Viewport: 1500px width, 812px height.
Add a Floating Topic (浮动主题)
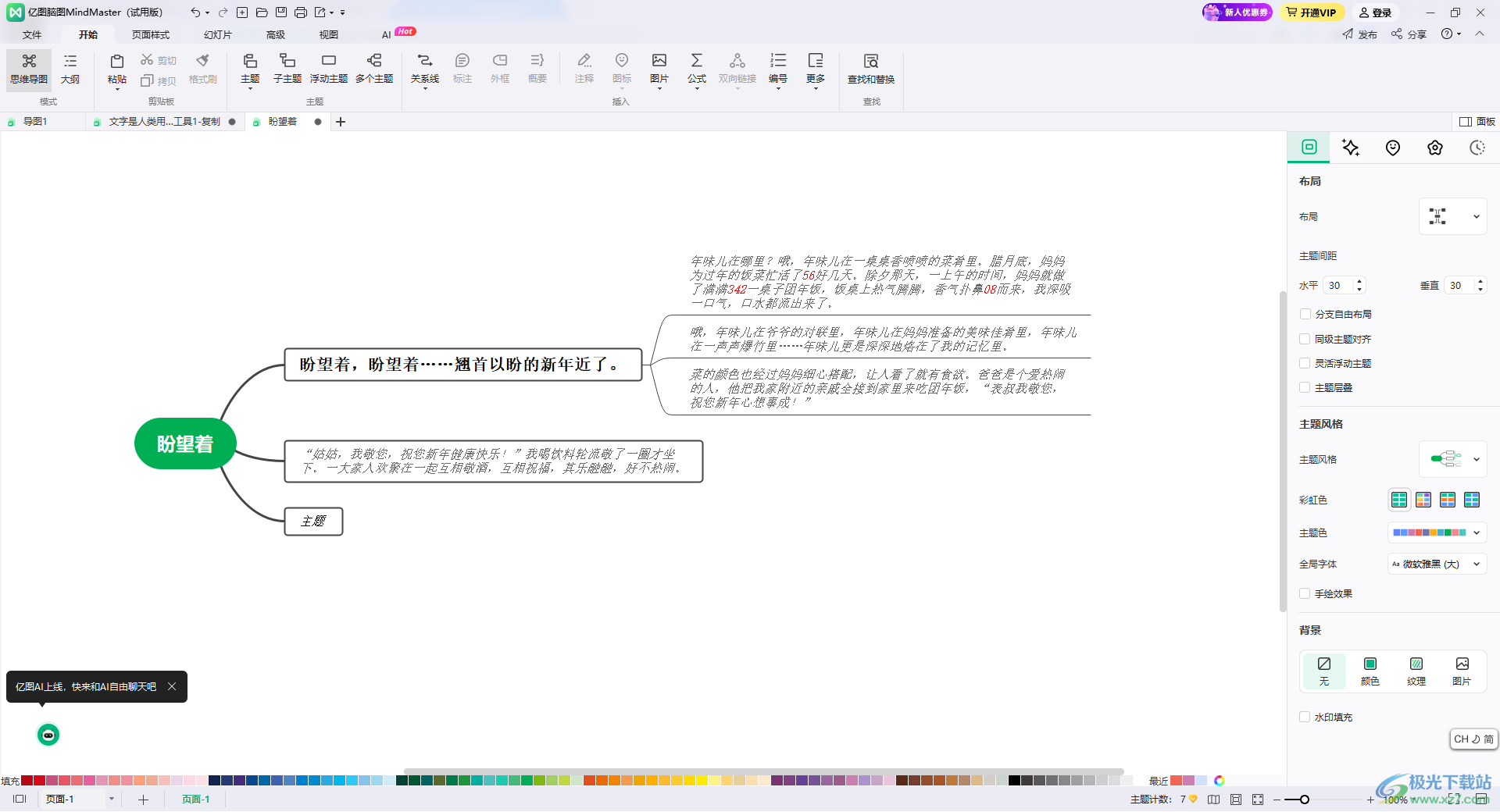pyautogui.click(x=329, y=69)
